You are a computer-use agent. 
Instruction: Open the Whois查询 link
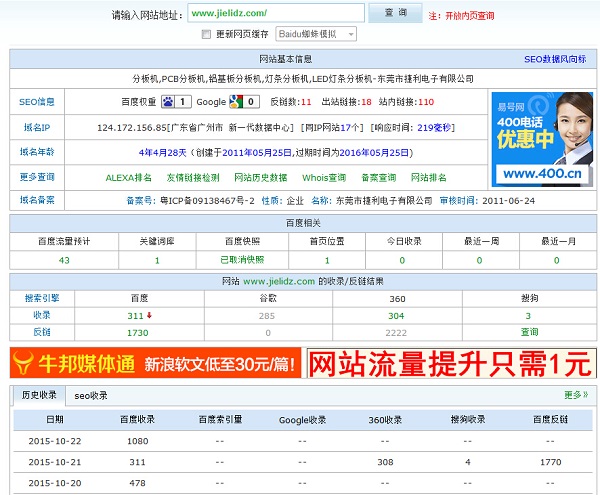[x=324, y=177]
